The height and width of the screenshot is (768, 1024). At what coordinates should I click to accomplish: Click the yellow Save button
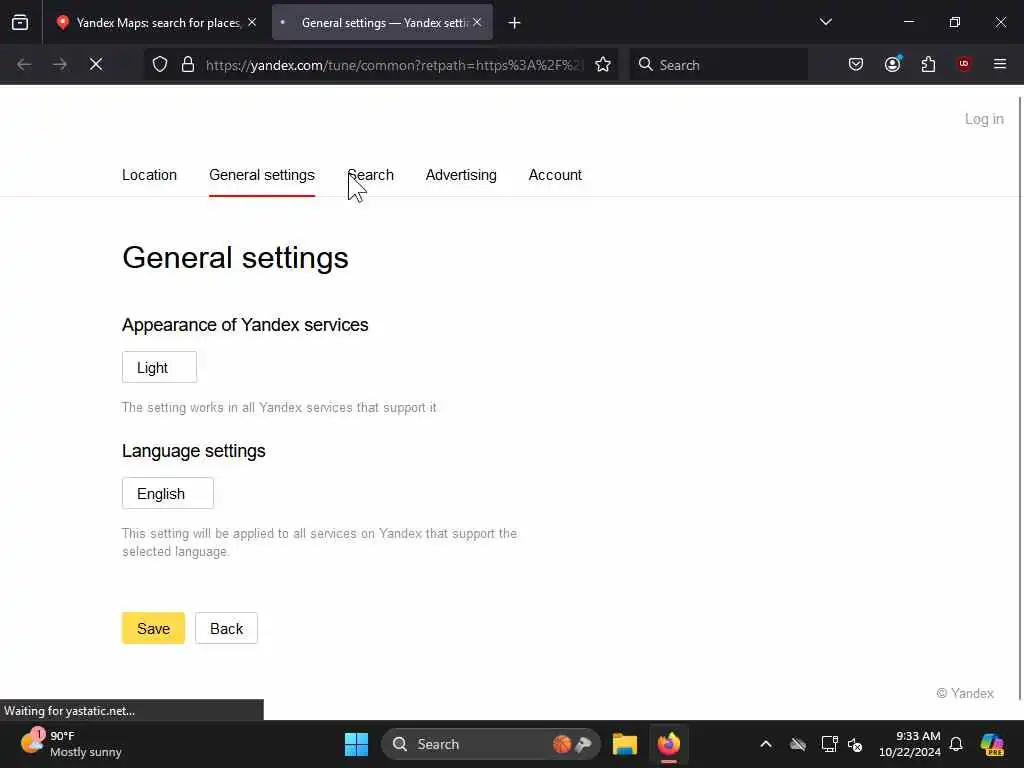(153, 628)
